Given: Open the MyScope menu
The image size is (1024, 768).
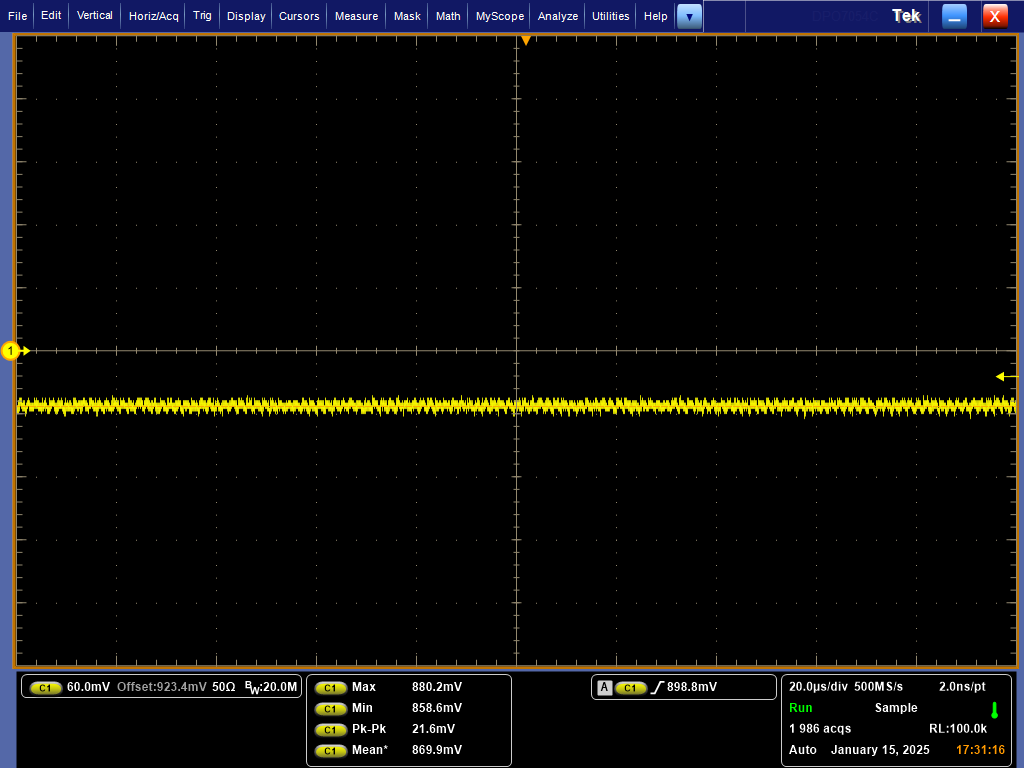Looking at the screenshot, I should [500, 16].
